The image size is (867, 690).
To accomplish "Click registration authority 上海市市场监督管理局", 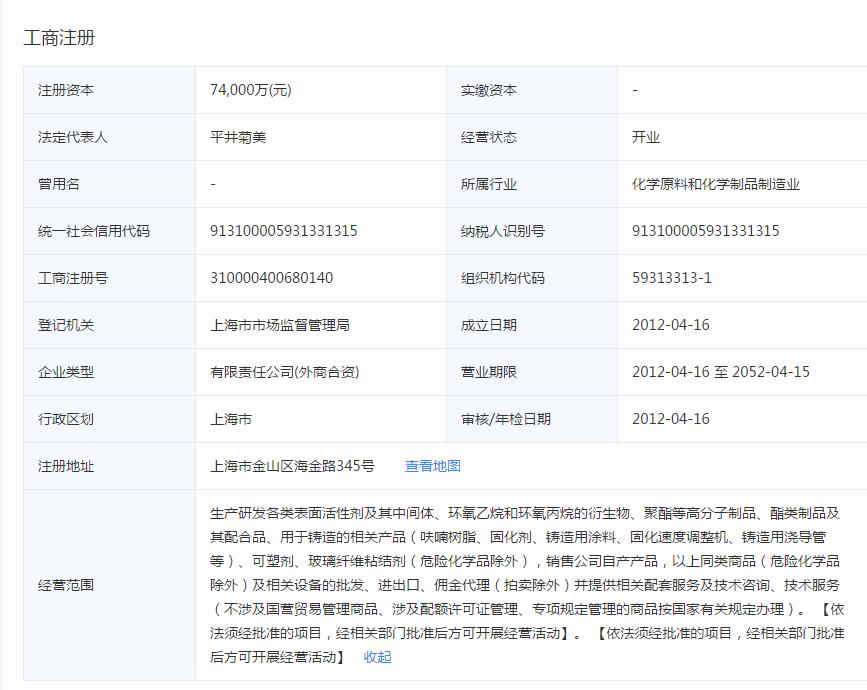I will tap(280, 325).
